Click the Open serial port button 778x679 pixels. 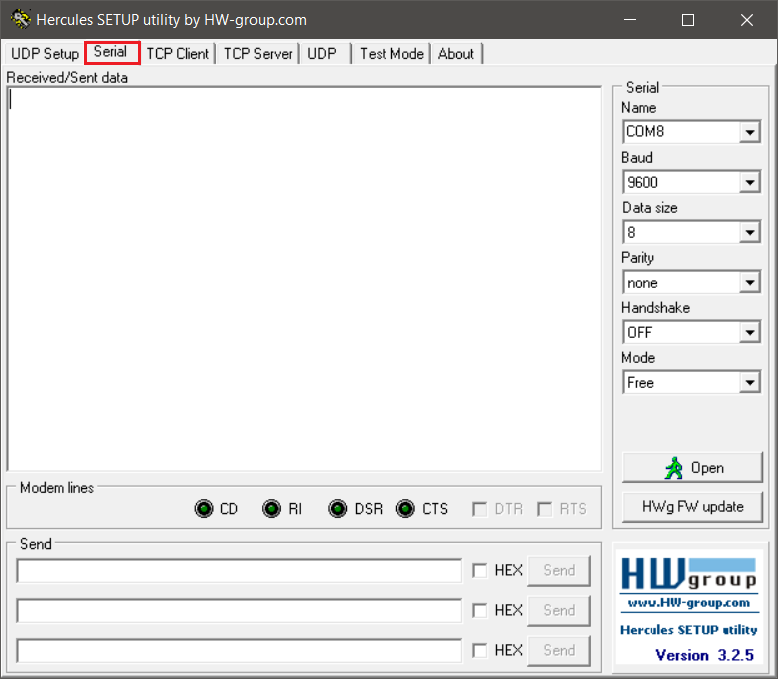(x=692, y=468)
